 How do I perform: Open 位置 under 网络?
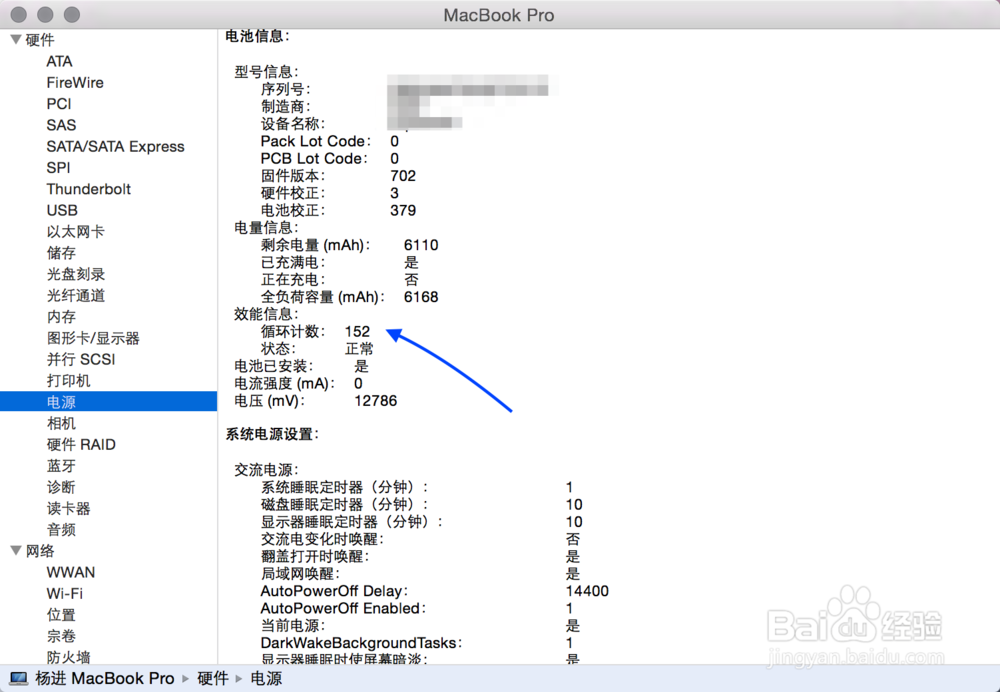pos(61,615)
